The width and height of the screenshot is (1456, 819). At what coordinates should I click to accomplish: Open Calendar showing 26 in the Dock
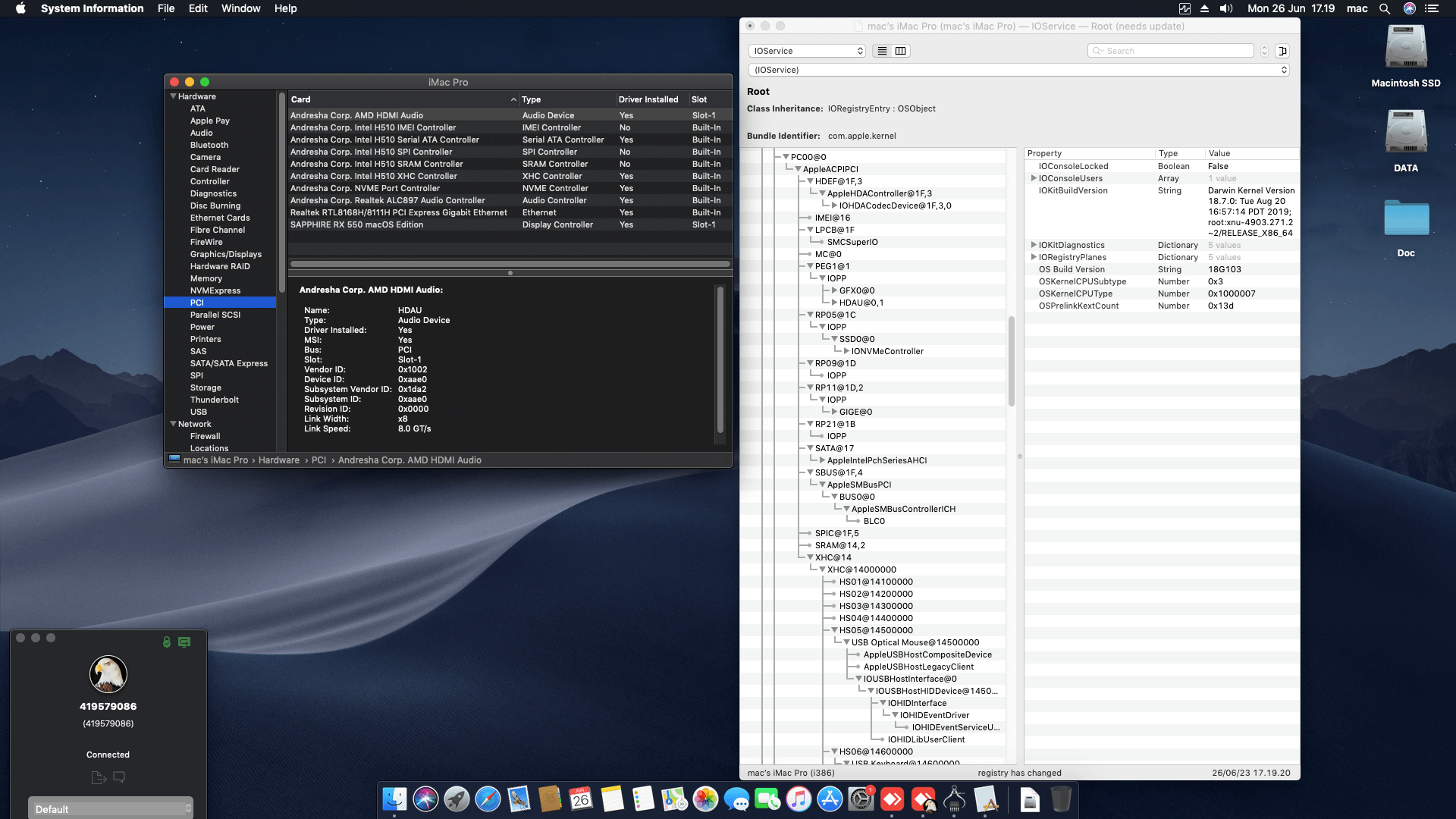(581, 799)
